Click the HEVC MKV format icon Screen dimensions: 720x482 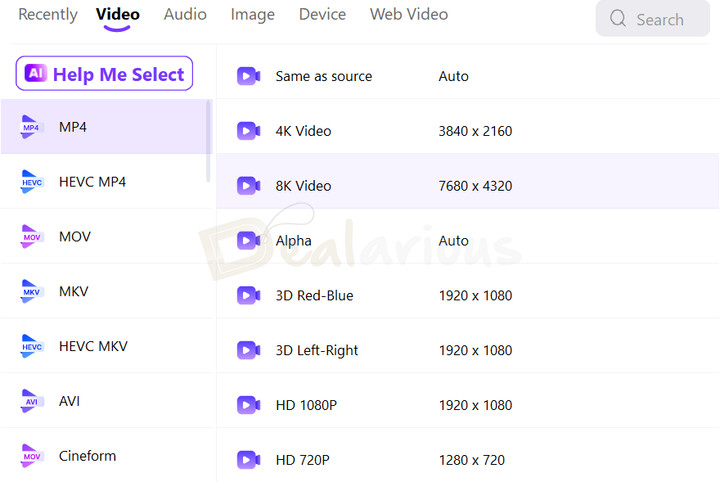[31, 346]
